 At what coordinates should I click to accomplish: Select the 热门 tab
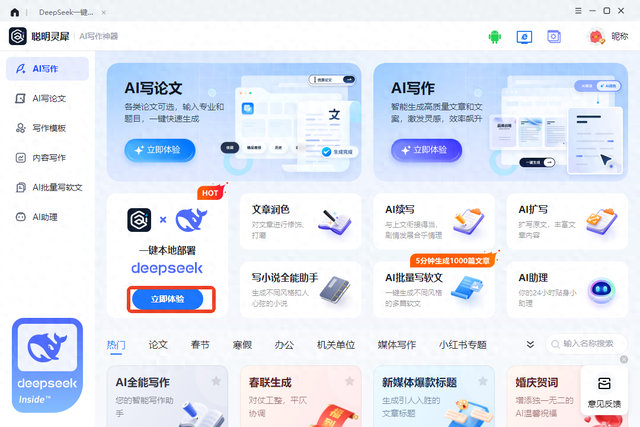(x=116, y=345)
